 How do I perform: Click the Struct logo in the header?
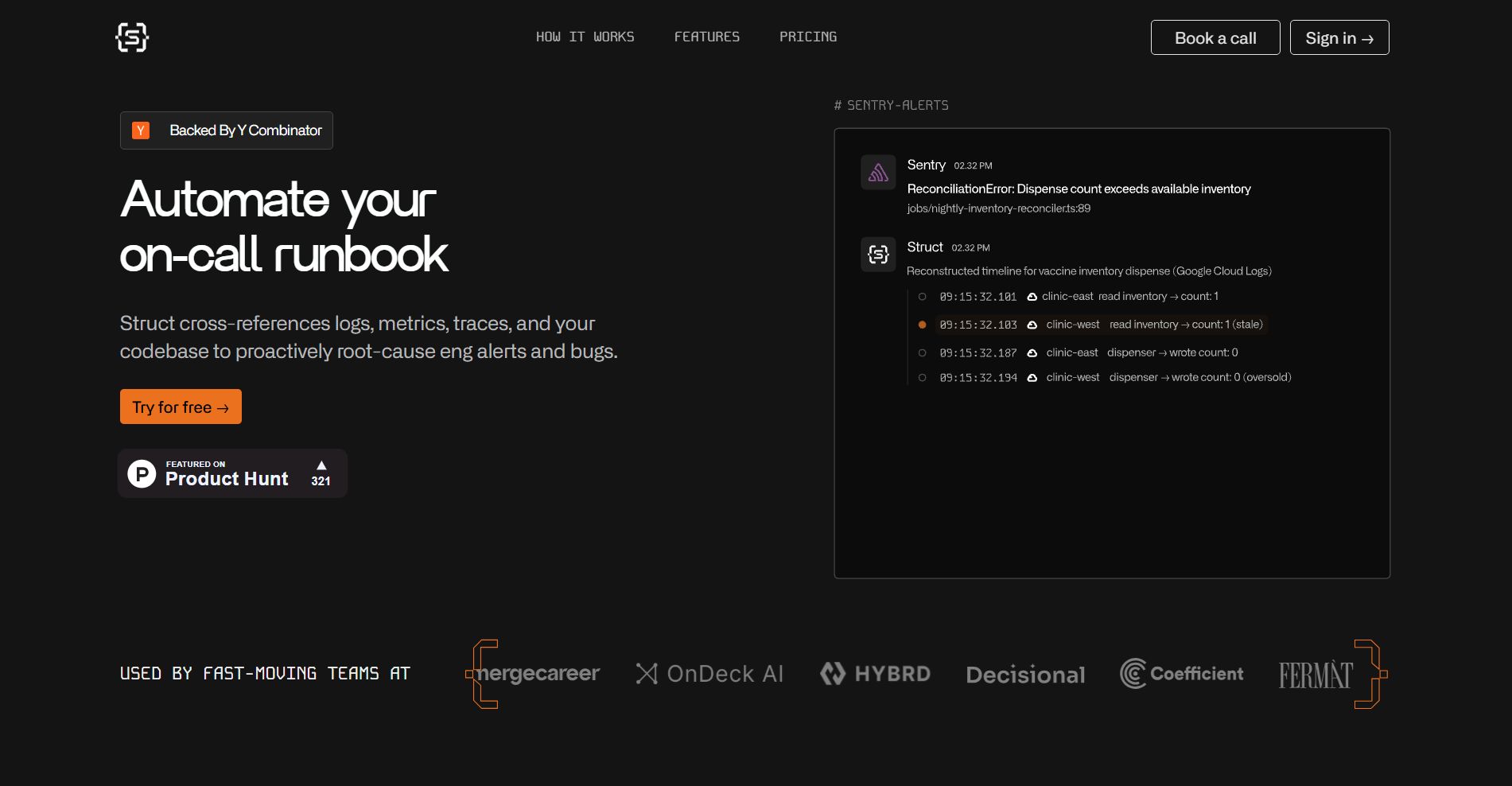pos(132,37)
